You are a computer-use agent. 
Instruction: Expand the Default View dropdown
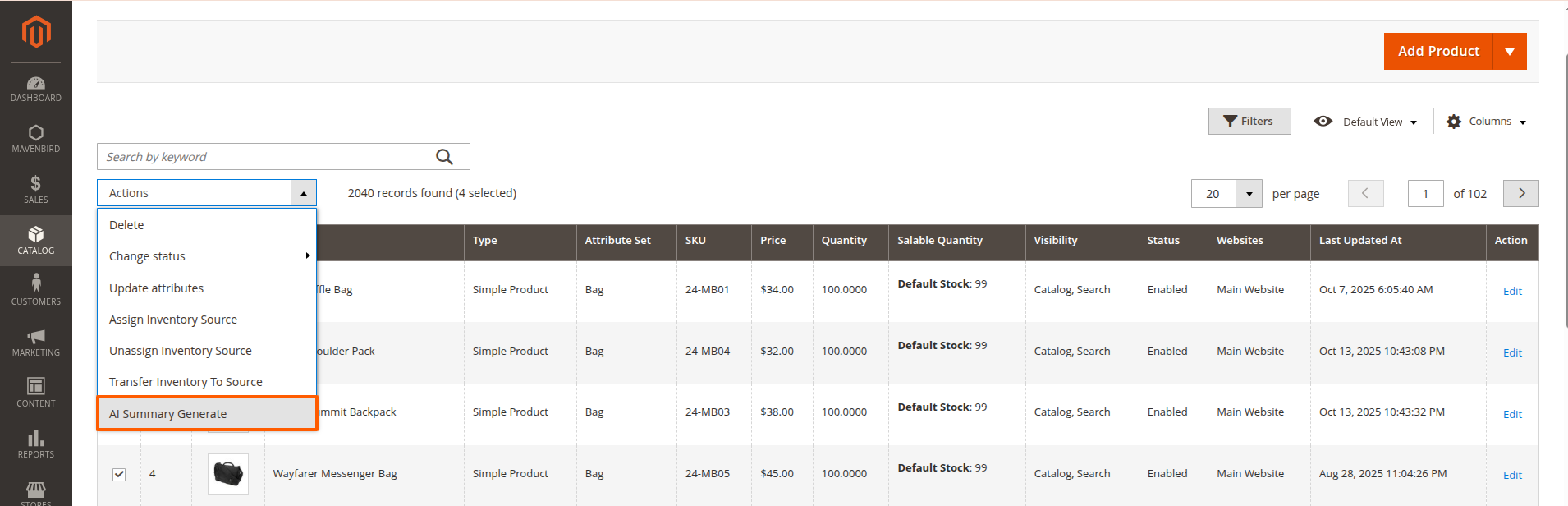tap(1366, 122)
